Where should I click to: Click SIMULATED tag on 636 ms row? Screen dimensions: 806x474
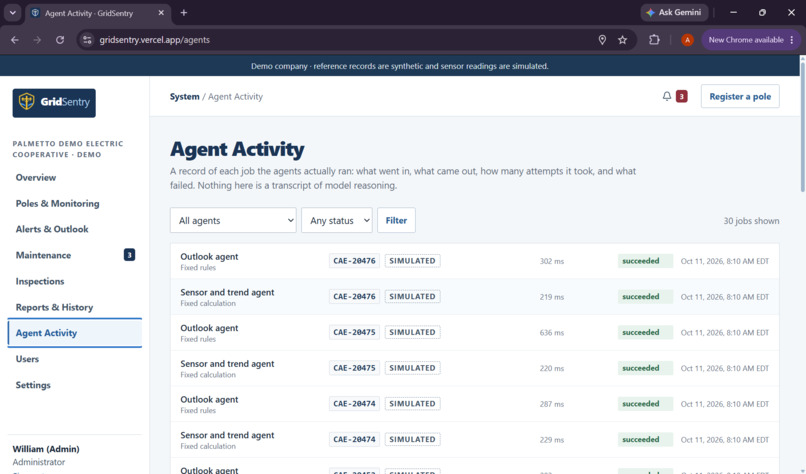click(x=412, y=332)
